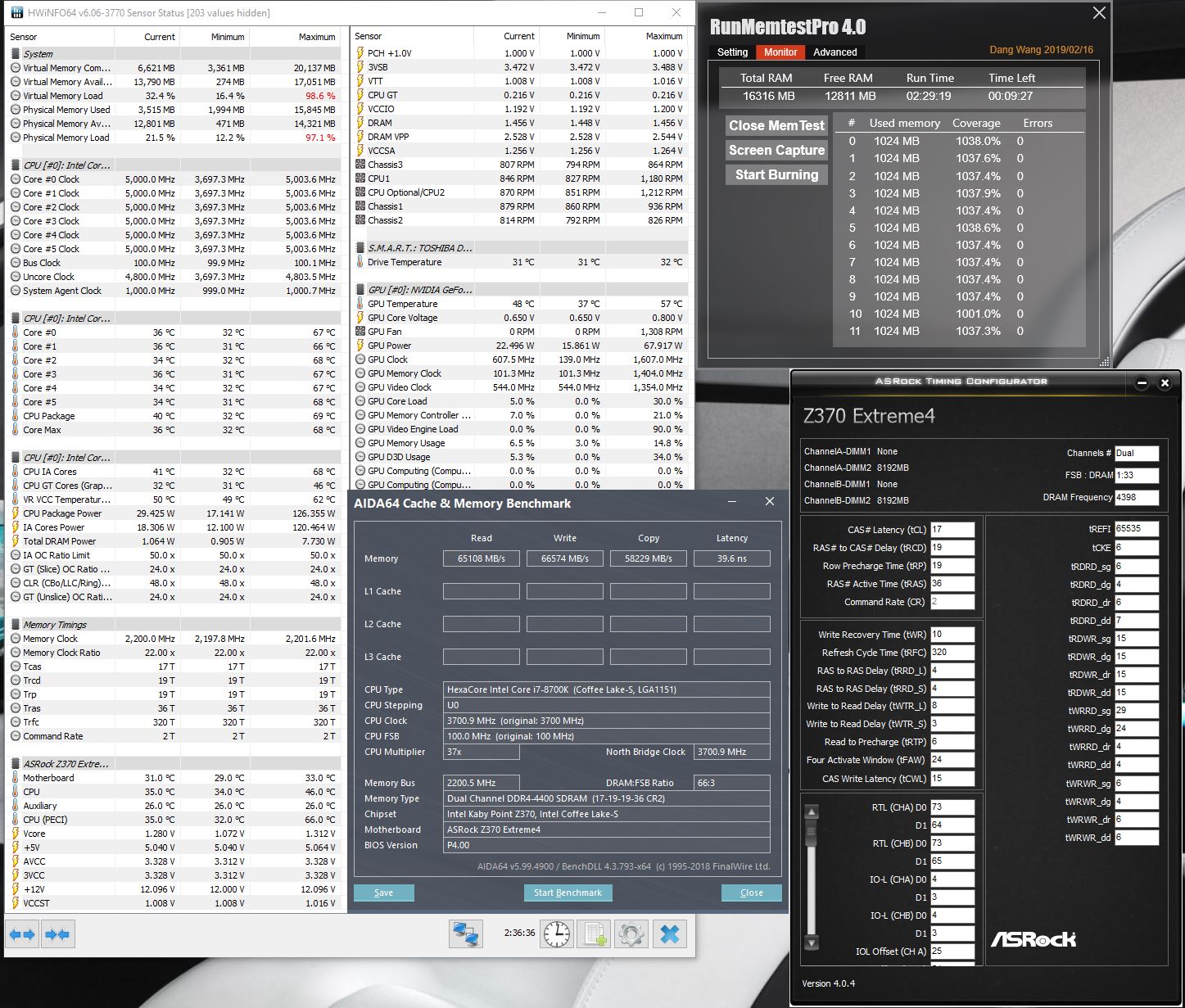The width and height of the screenshot is (1185, 1008).
Task: Click the IOL Offset (CH A) field
Action: [x=952, y=951]
